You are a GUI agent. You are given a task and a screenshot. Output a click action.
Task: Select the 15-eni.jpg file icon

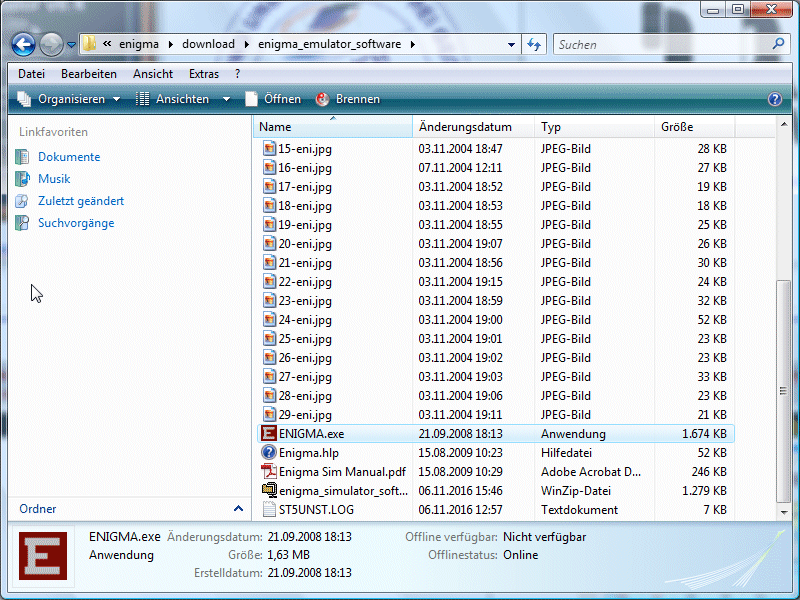click(269, 148)
